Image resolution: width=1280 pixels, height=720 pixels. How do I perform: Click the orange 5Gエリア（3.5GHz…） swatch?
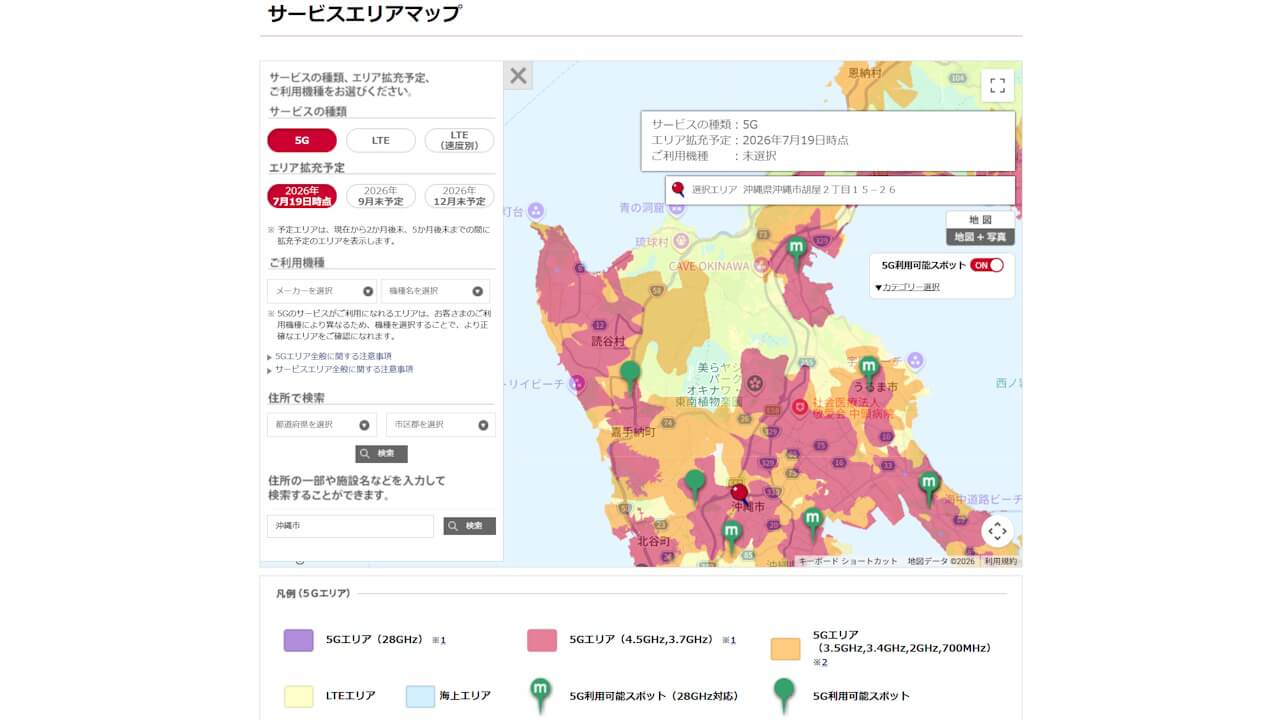[785, 649]
